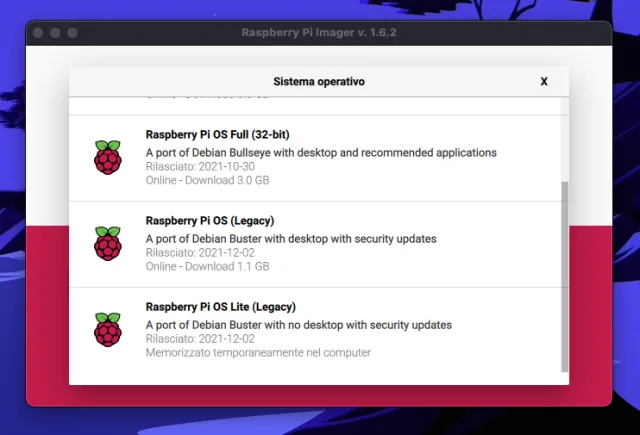Click the Online - Download 1.1 GB line
Image resolution: width=640 pixels, height=435 pixels.
coord(205,266)
